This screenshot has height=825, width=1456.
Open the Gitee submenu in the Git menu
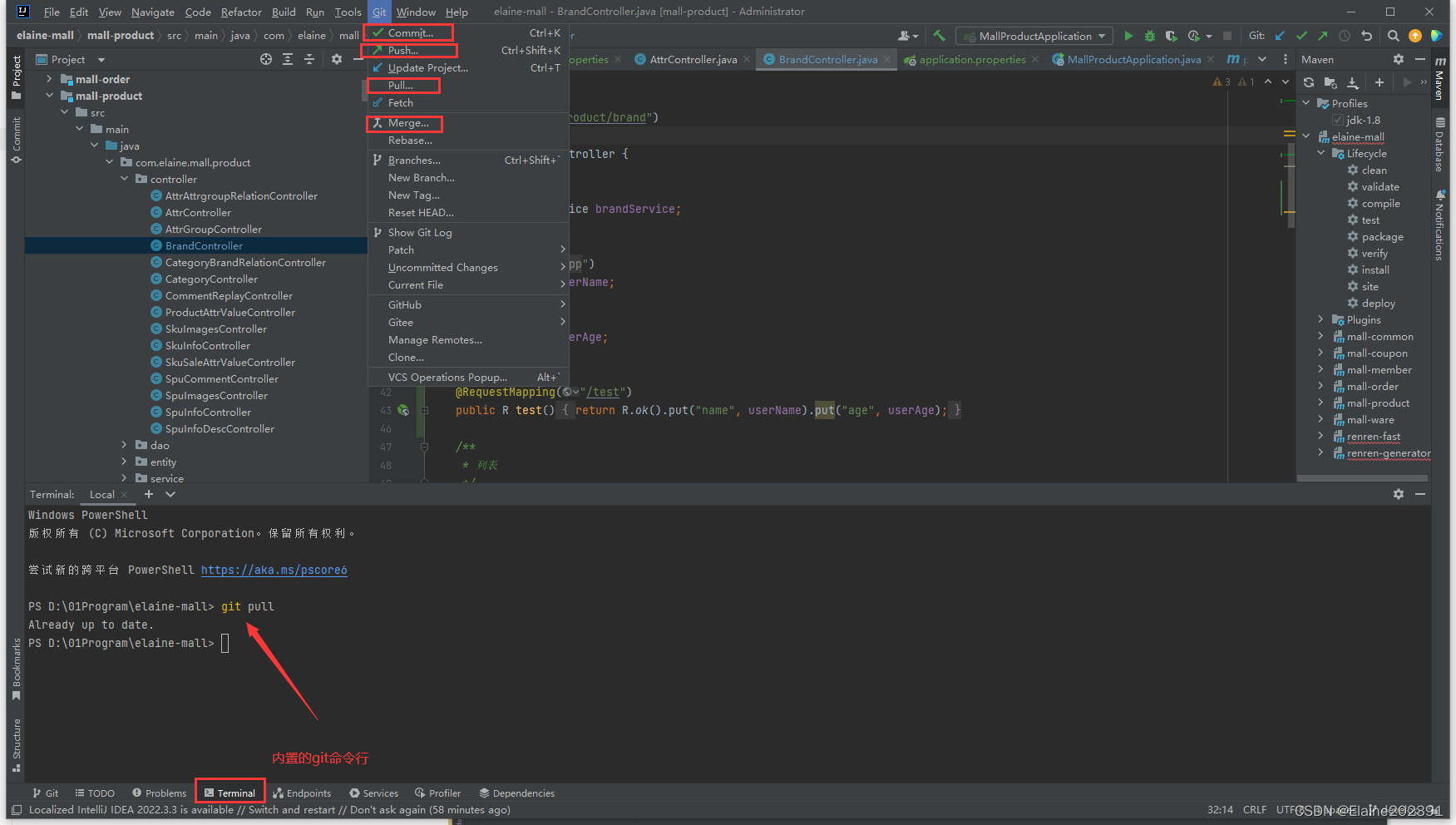(468, 322)
